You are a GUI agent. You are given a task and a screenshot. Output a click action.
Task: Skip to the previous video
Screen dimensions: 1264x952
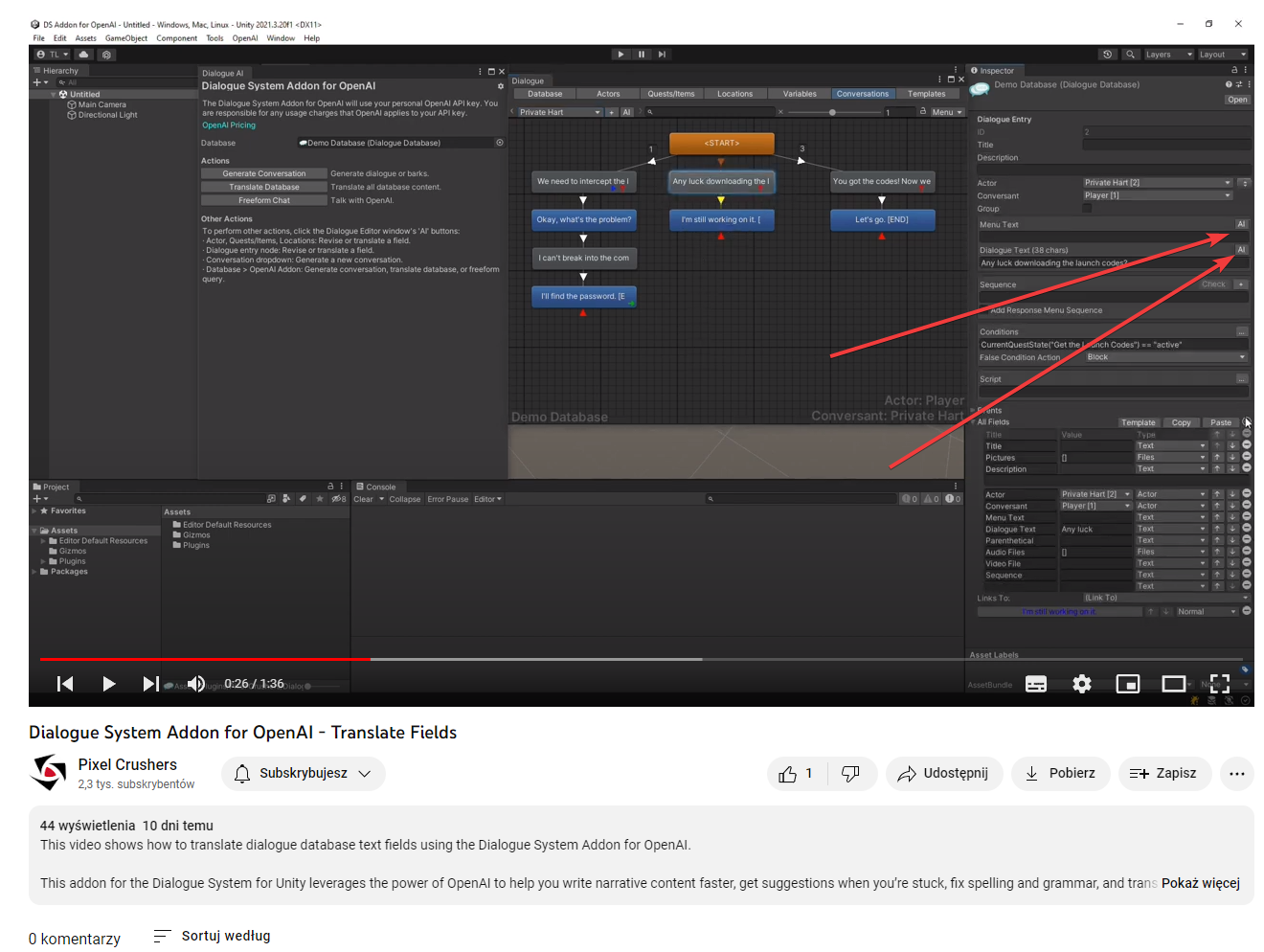point(65,683)
